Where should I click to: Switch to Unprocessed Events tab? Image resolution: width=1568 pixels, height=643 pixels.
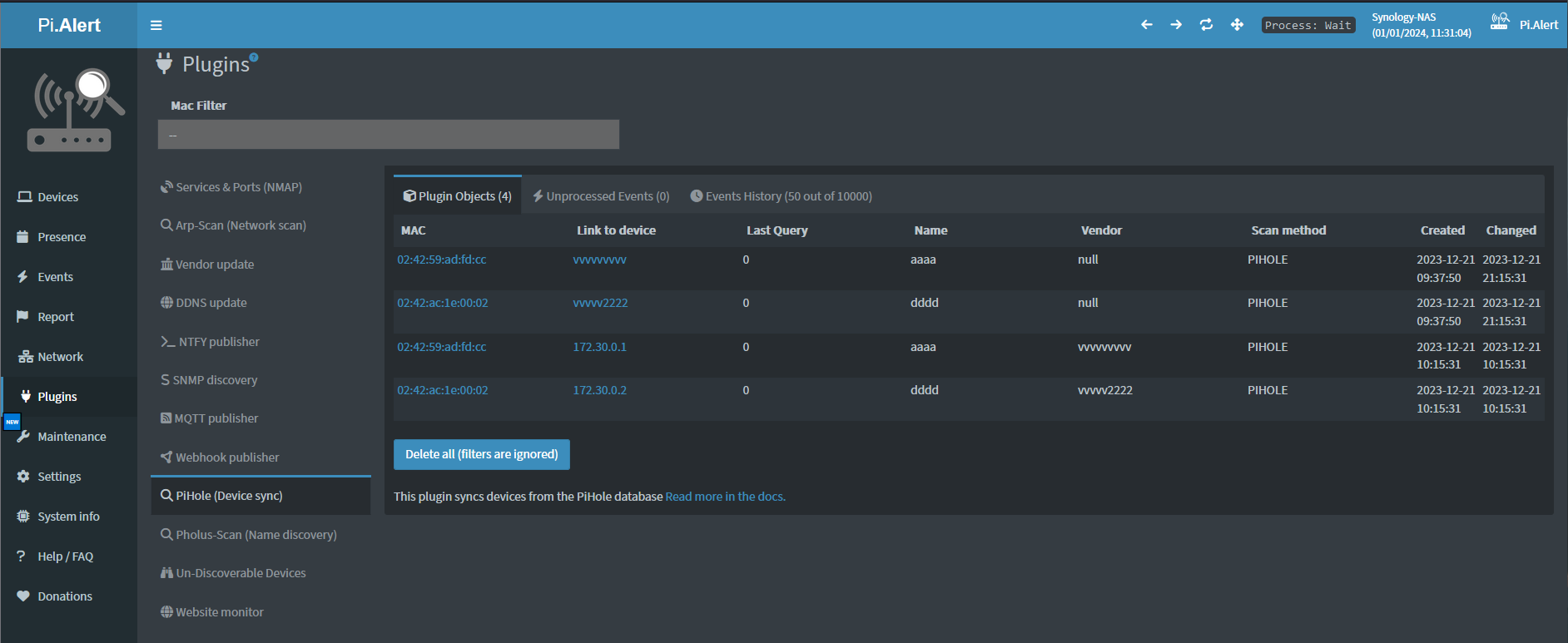pyautogui.click(x=601, y=196)
